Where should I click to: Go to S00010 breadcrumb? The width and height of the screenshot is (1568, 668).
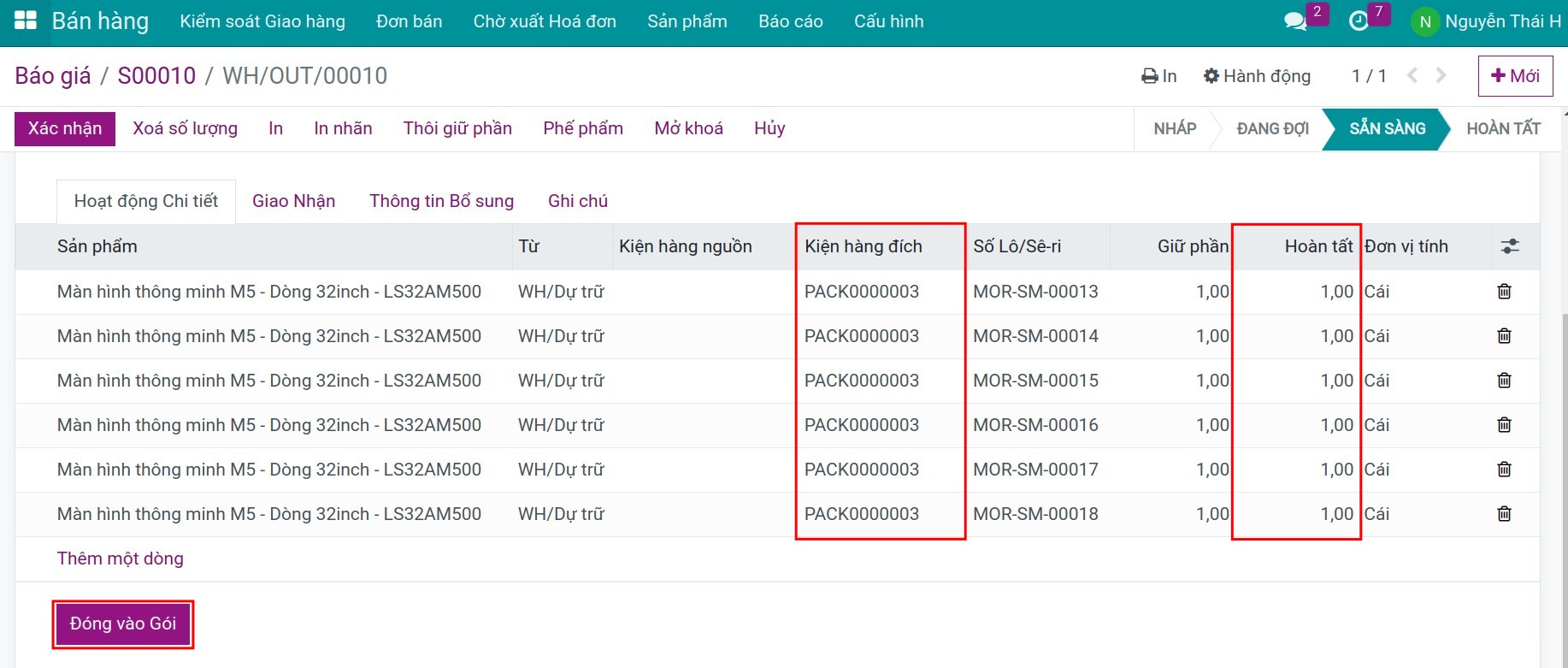click(x=156, y=76)
